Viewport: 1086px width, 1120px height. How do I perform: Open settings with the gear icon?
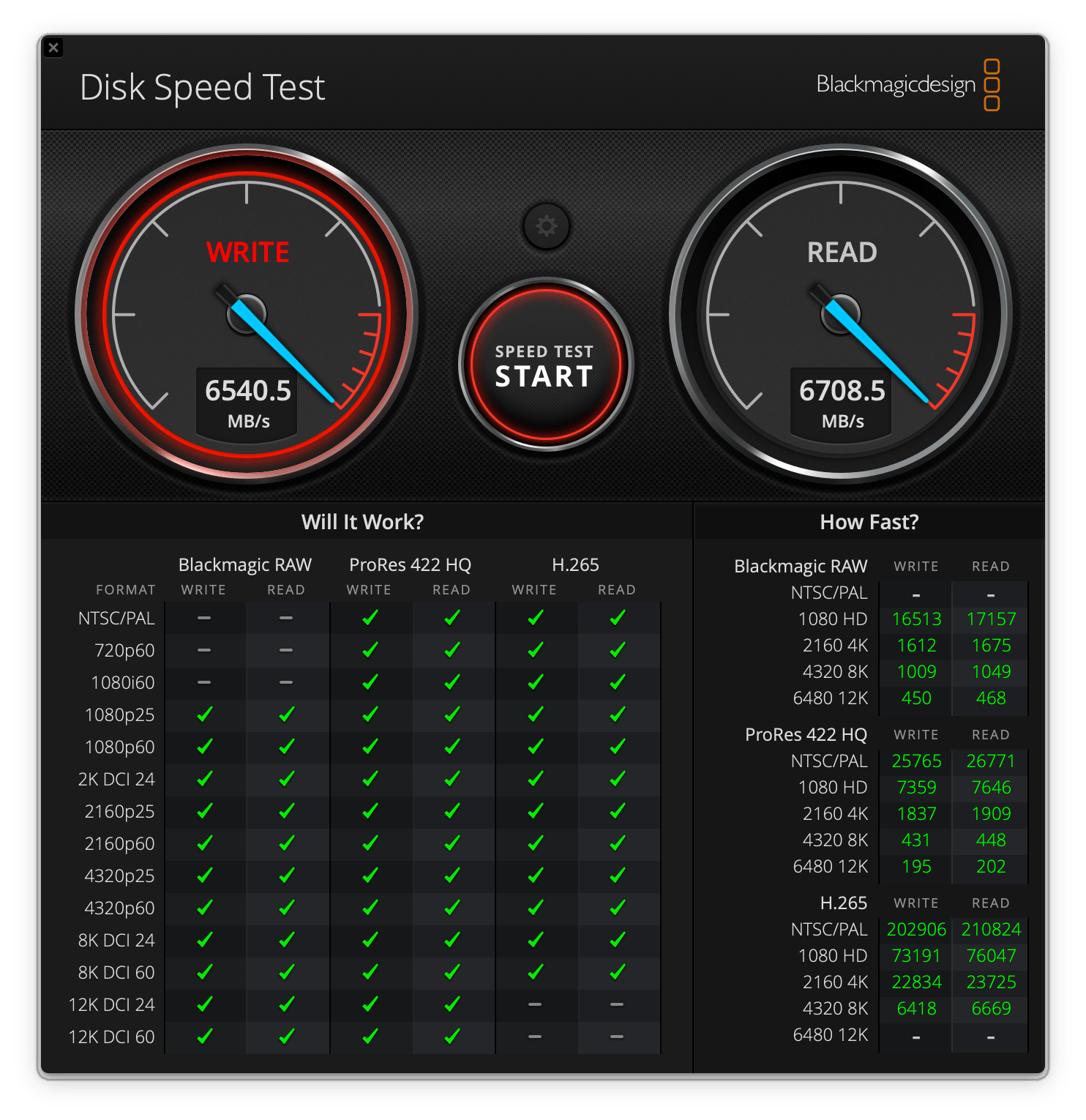546,226
